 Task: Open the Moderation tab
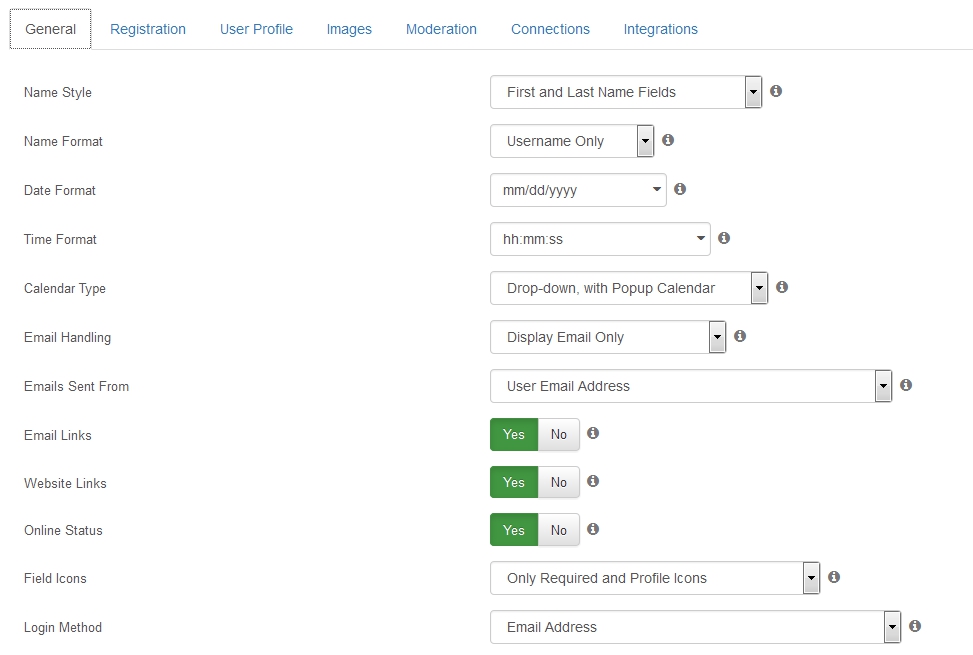(x=441, y=29)
